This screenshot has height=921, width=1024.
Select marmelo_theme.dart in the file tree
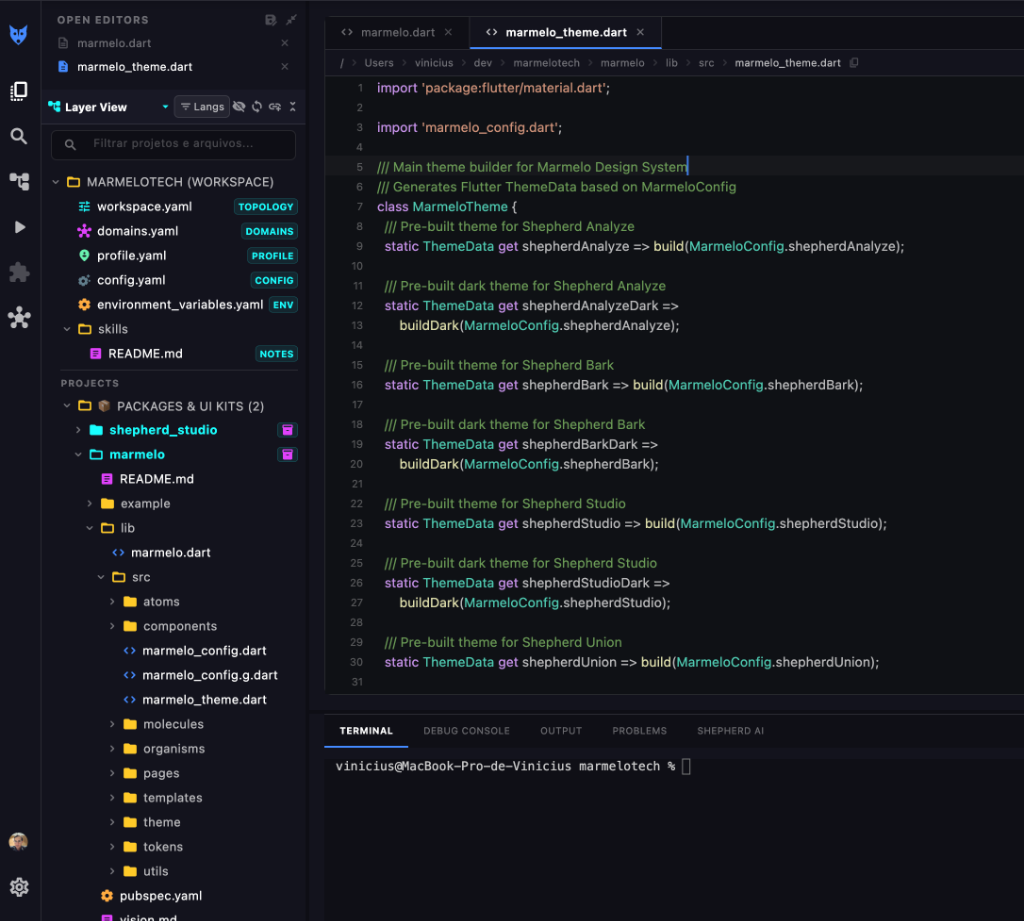click(204, 700)
